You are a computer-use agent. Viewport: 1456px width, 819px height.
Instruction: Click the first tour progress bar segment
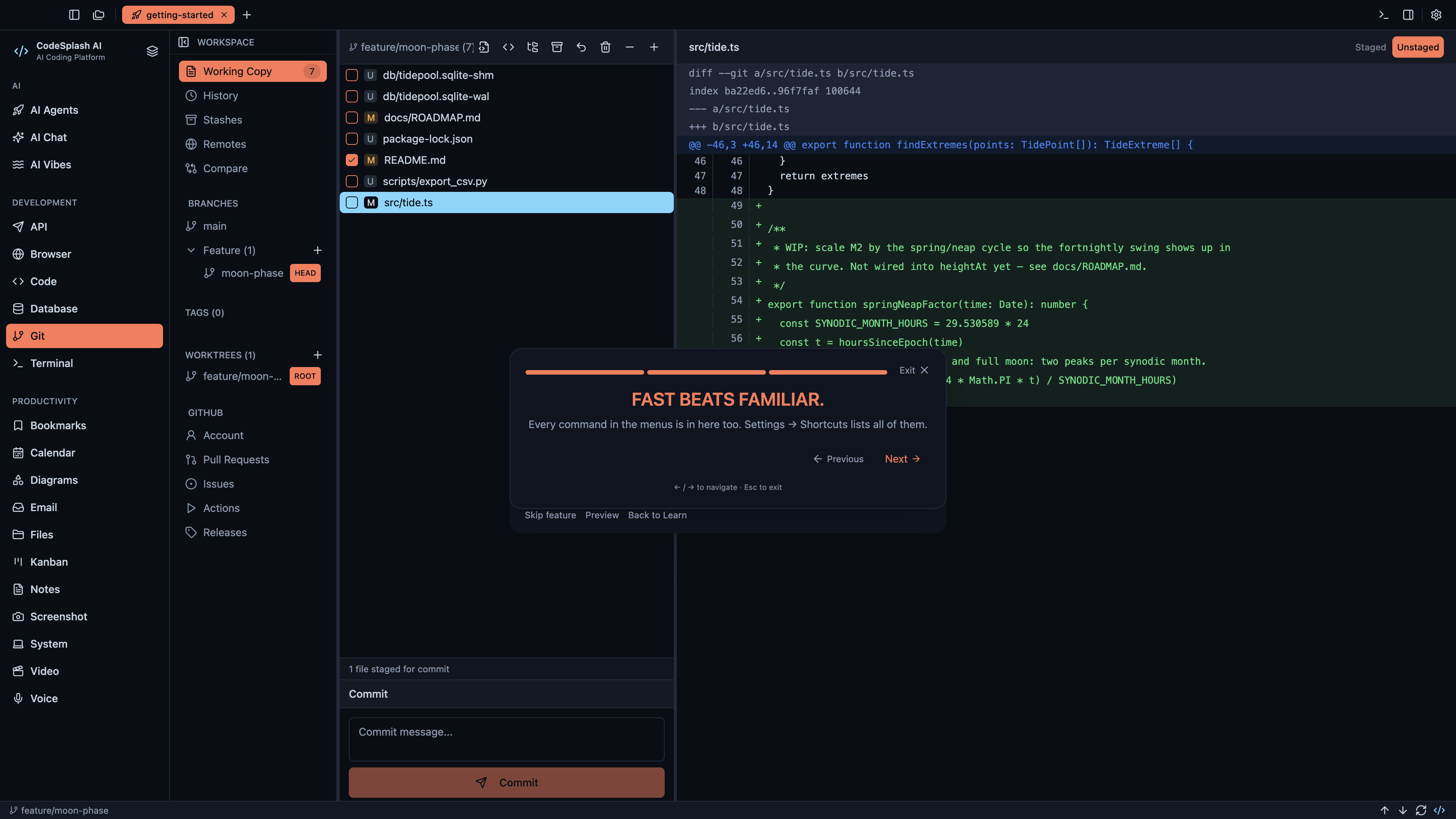[584, 372]
